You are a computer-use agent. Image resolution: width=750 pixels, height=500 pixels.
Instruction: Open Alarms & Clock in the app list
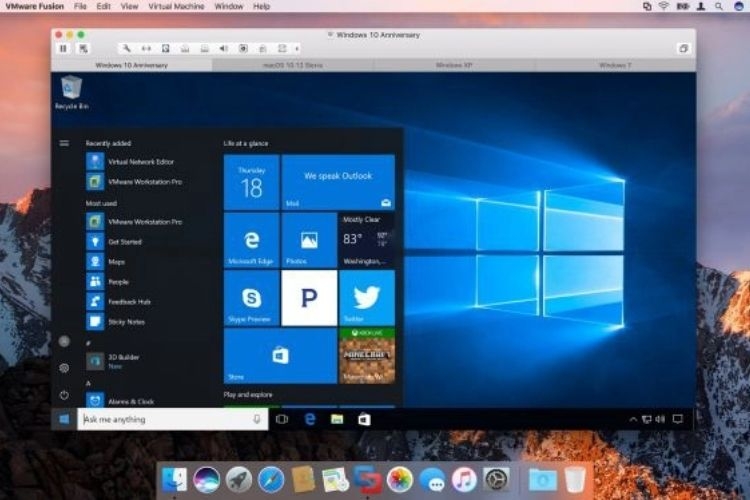pos(121,401)
